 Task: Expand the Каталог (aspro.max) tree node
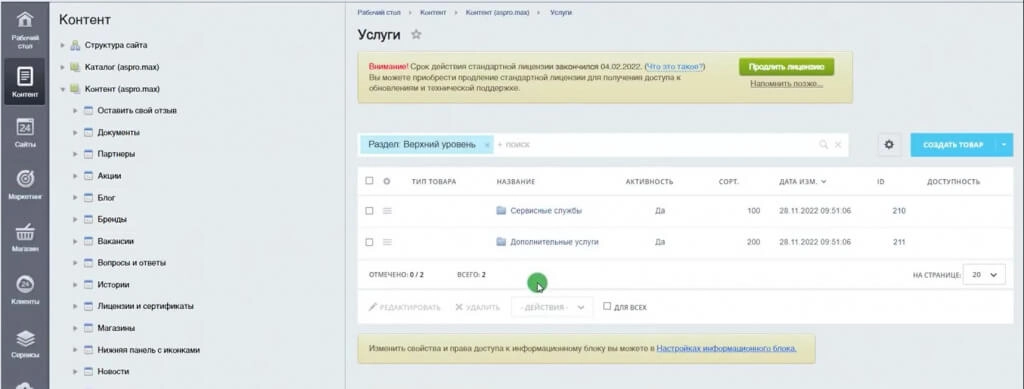coord(63,67)
